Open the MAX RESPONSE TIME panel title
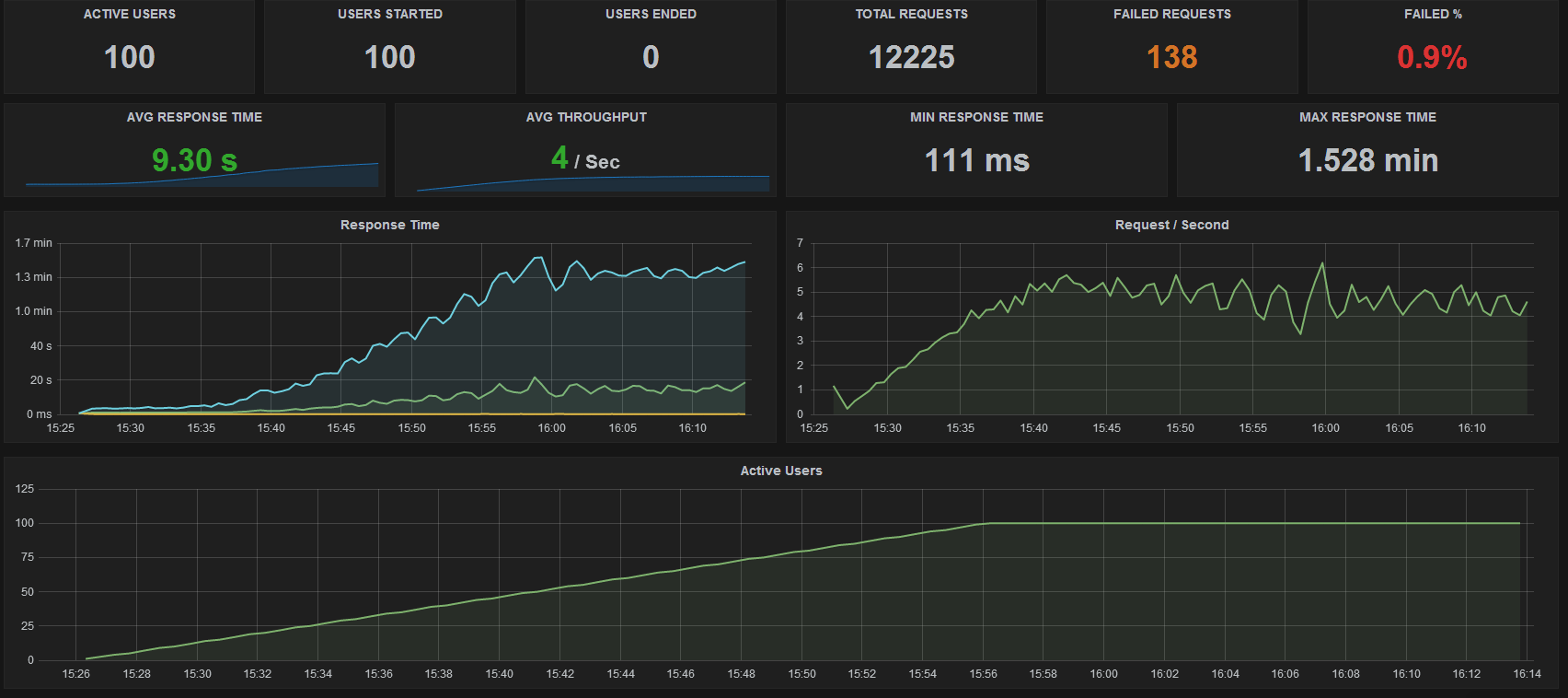Image resolution: width=1568 pixels, height=698 pixels. [1367, 117]
